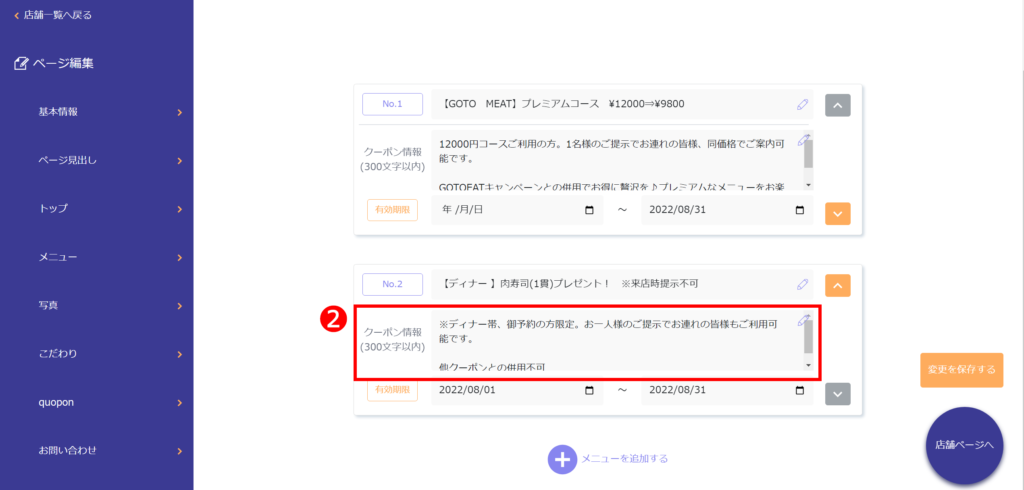Screen dimensions: 1024x490
Task: Move coupon No.2 up with orange arrow
Action: pos(837,286)
